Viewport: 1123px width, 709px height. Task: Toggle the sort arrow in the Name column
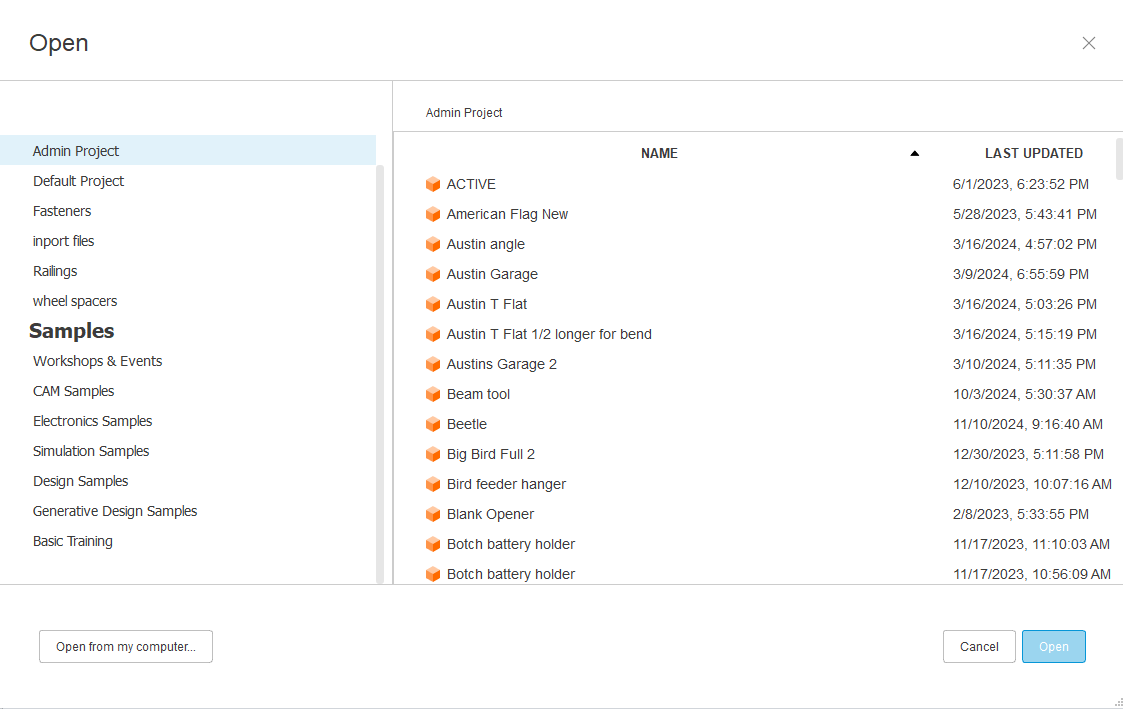(914, 154)
